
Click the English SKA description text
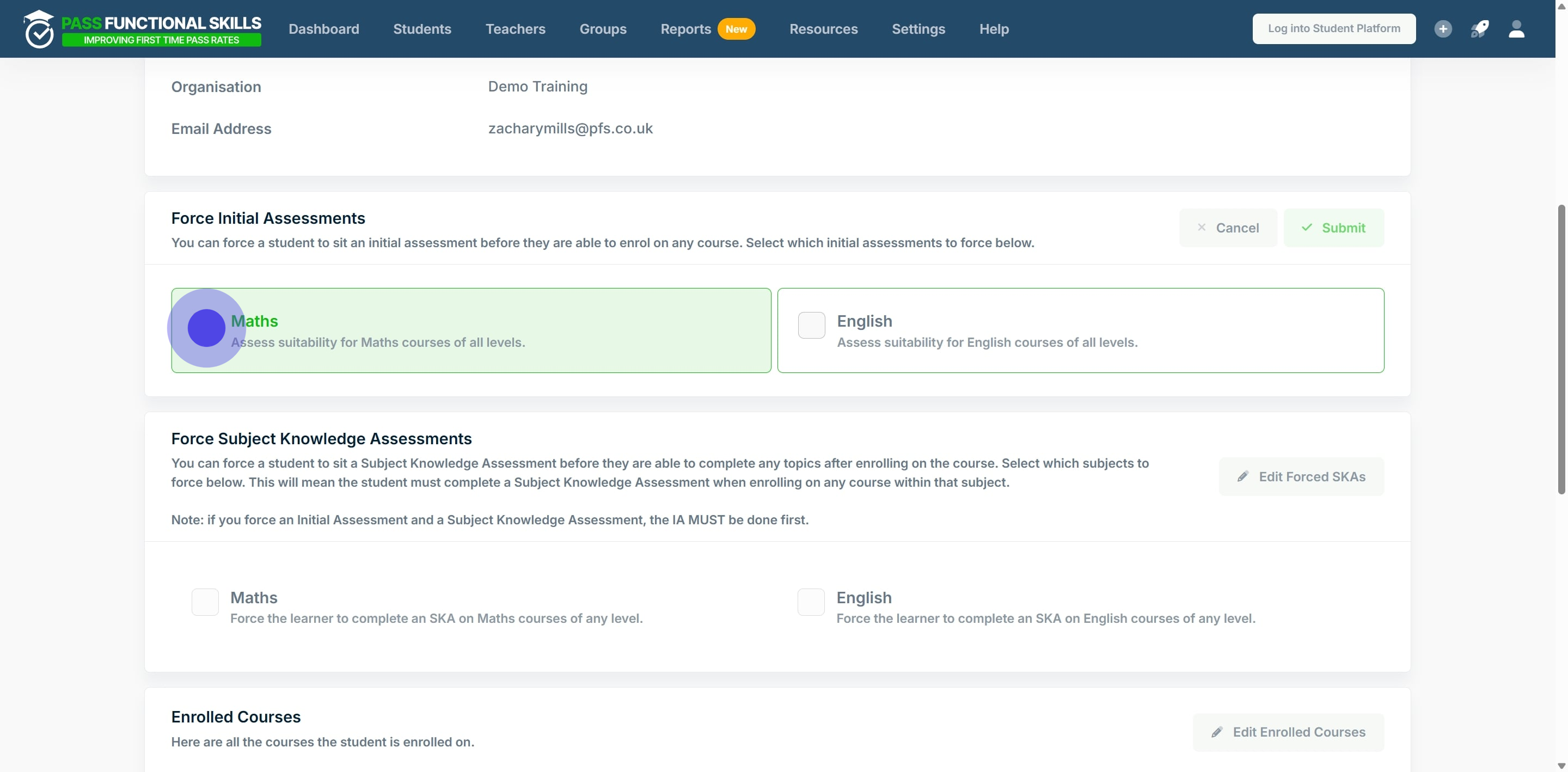pos(1046,618)
